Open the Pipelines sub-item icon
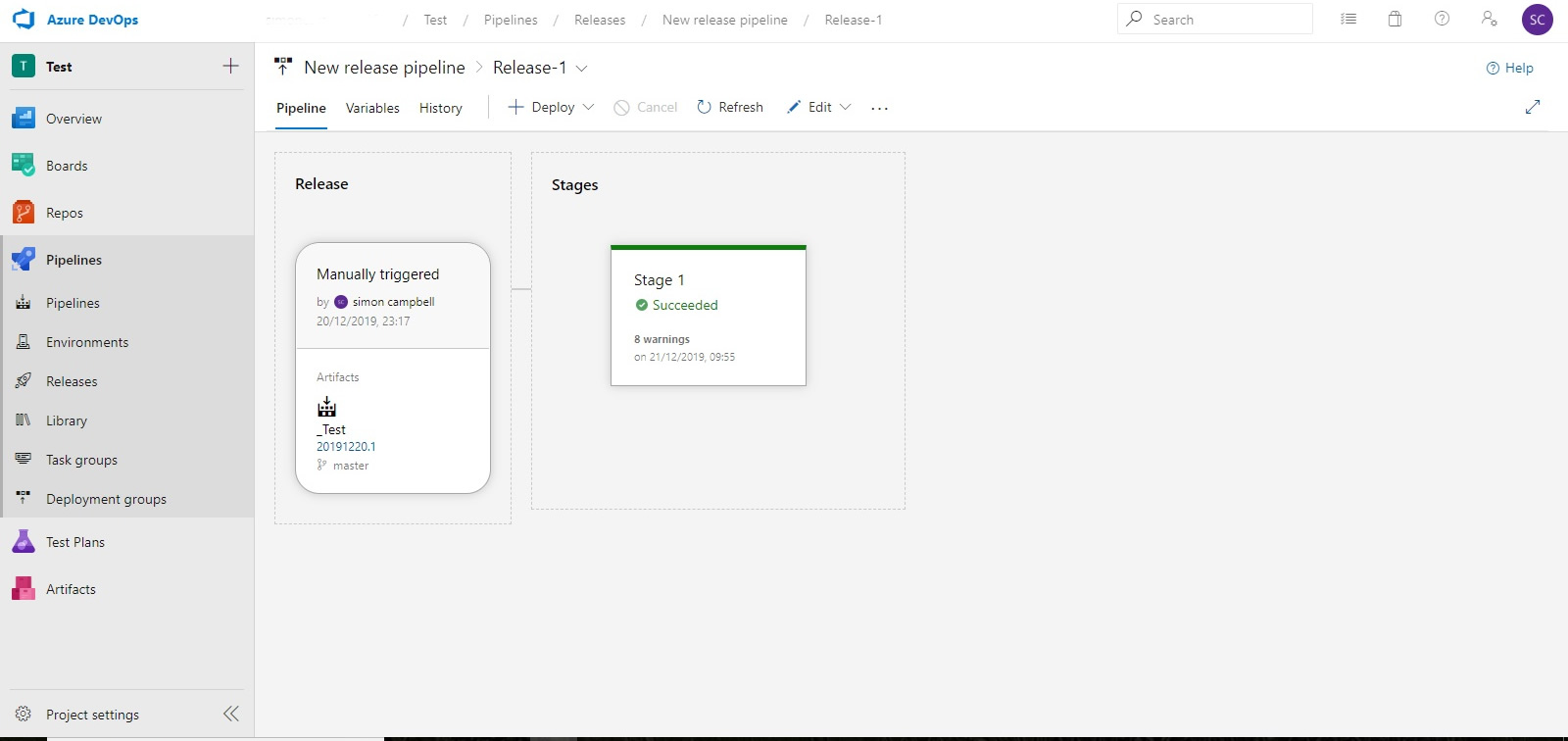Viewport: 1568px width, 741px height. [x=24, y=303]
